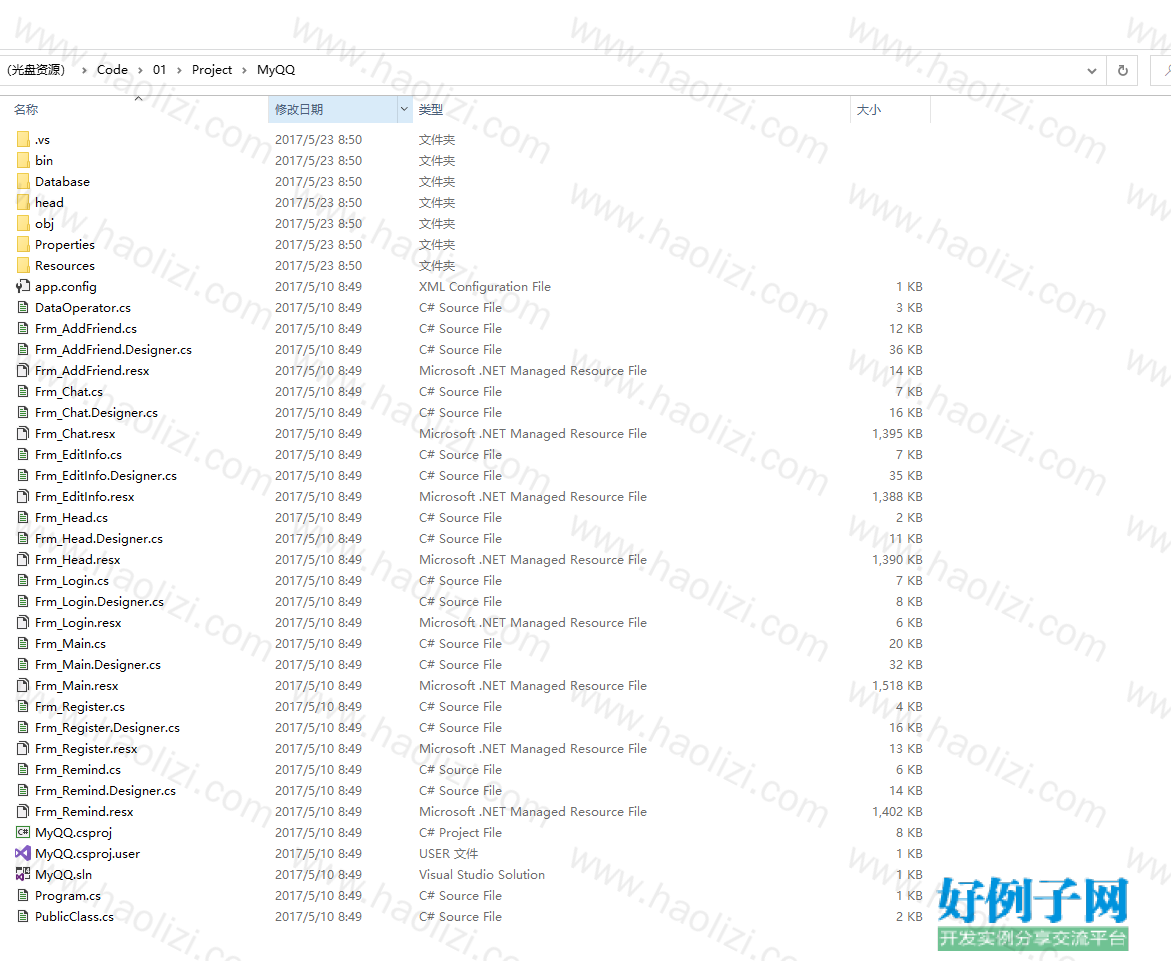
Task: Select the file name Frm_EditInfo.Designer.cs
Action: pyautogui.click(x=106, y=475)
